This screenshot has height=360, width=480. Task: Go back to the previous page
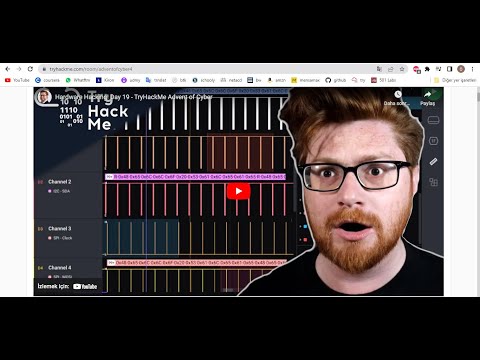click(x=8, y=69)
